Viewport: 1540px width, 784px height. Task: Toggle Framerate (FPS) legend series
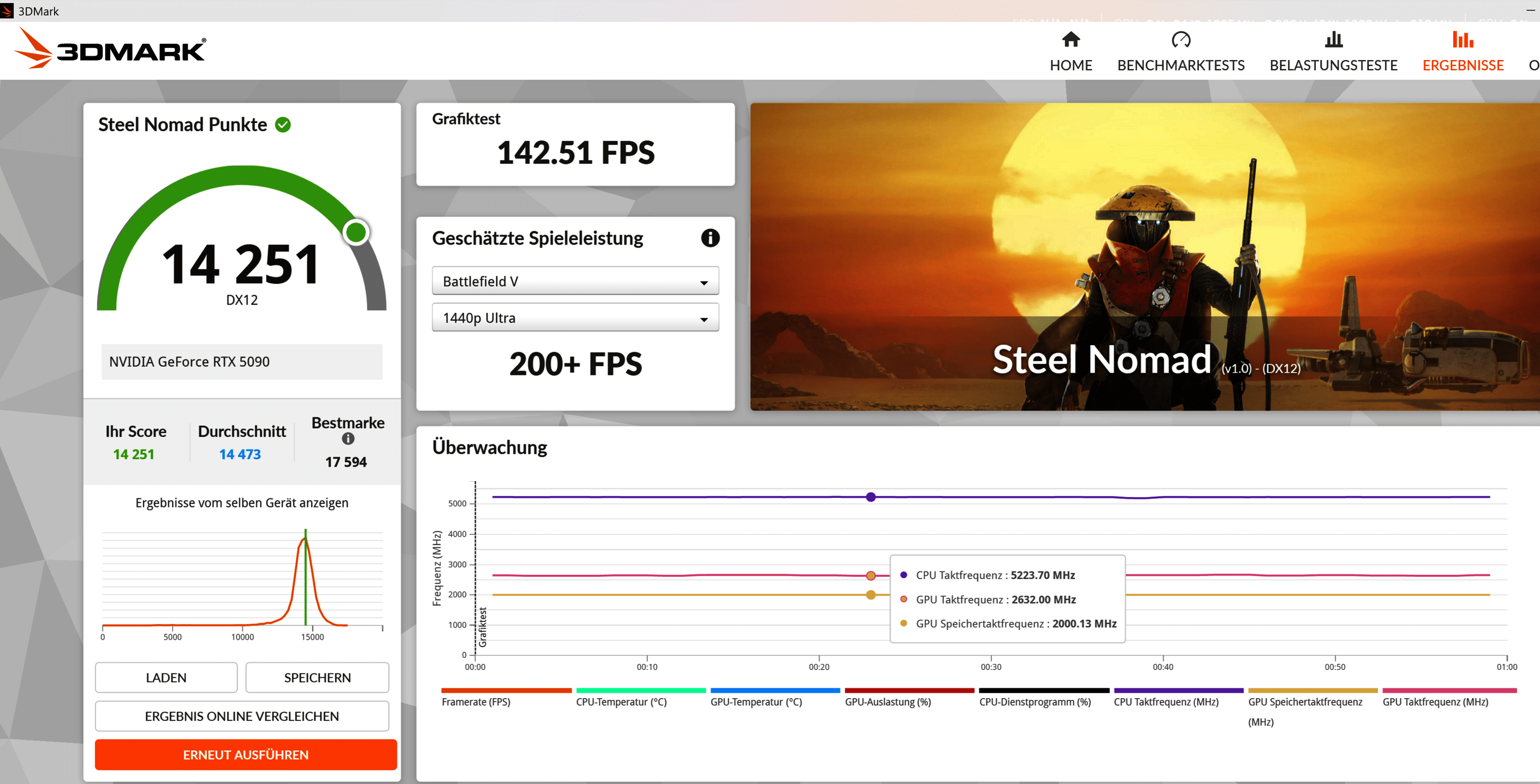[x=476, y=702]
